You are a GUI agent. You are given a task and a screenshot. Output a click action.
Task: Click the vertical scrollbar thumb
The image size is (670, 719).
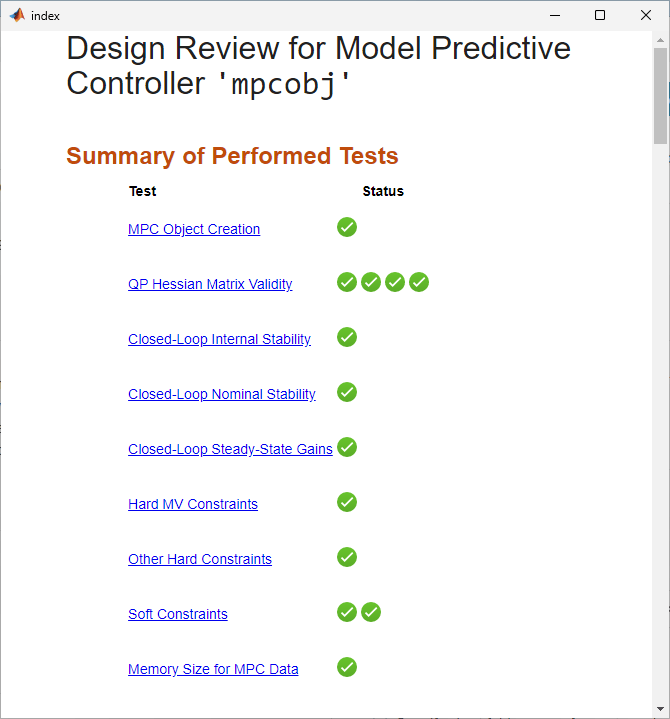coord(661,95)
